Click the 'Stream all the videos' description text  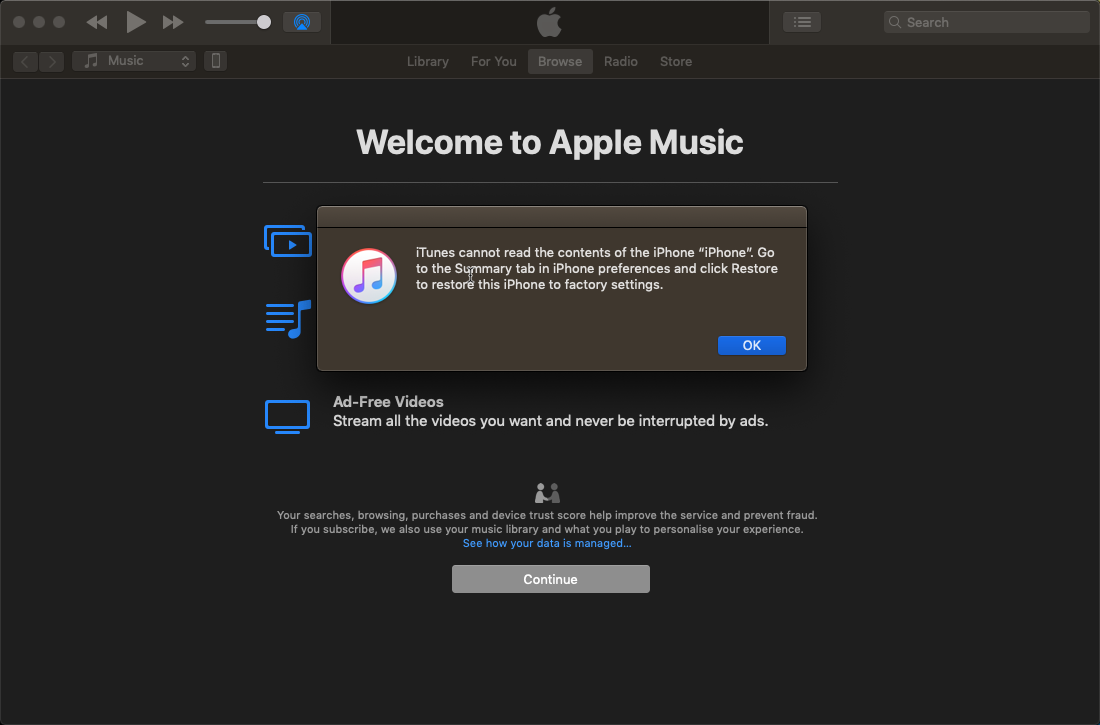coord(551,421)
